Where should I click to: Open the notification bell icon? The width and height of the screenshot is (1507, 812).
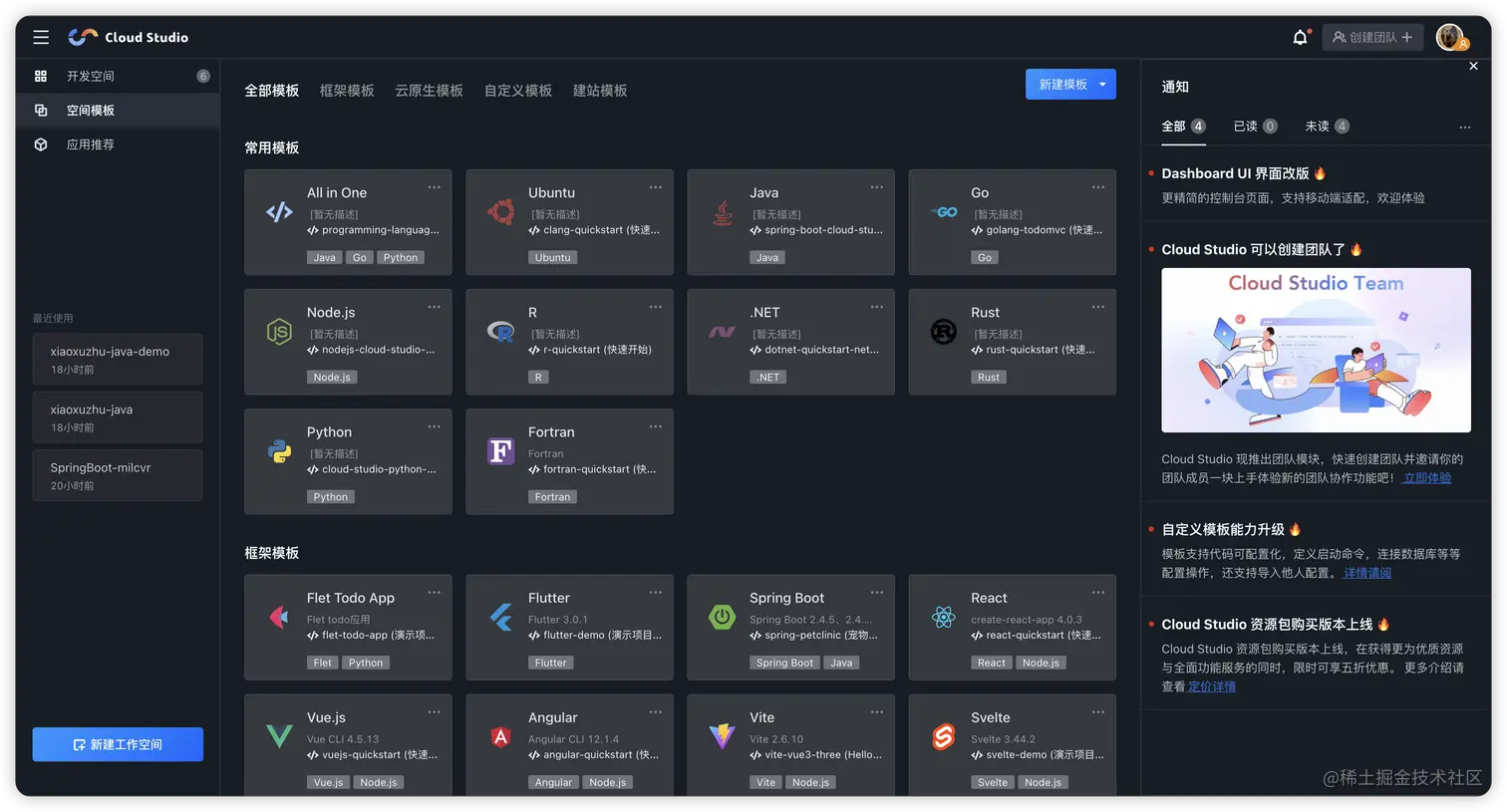(1300, 37)
